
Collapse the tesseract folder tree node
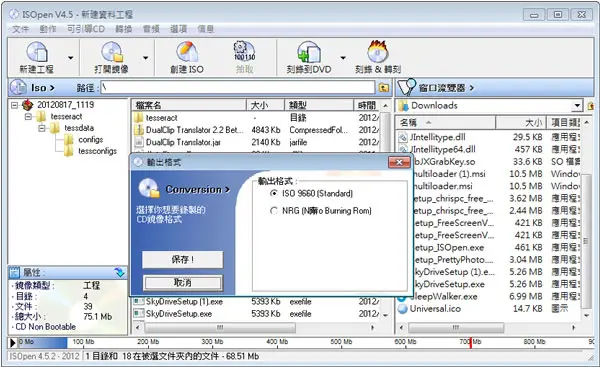(x=28, y=116)
